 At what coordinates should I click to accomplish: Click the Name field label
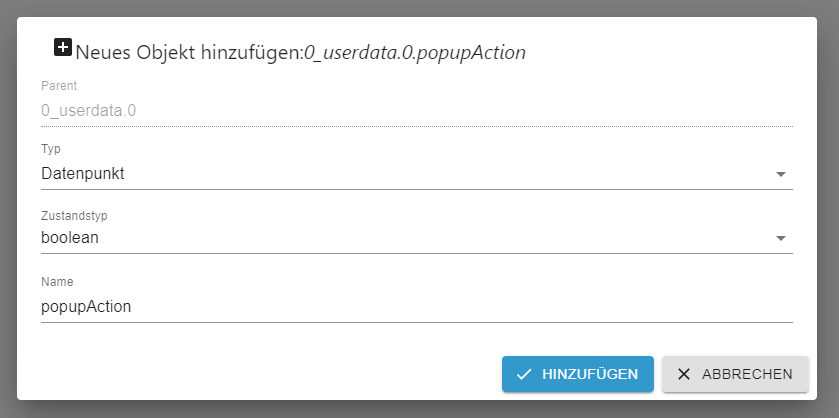coord(57,282)
